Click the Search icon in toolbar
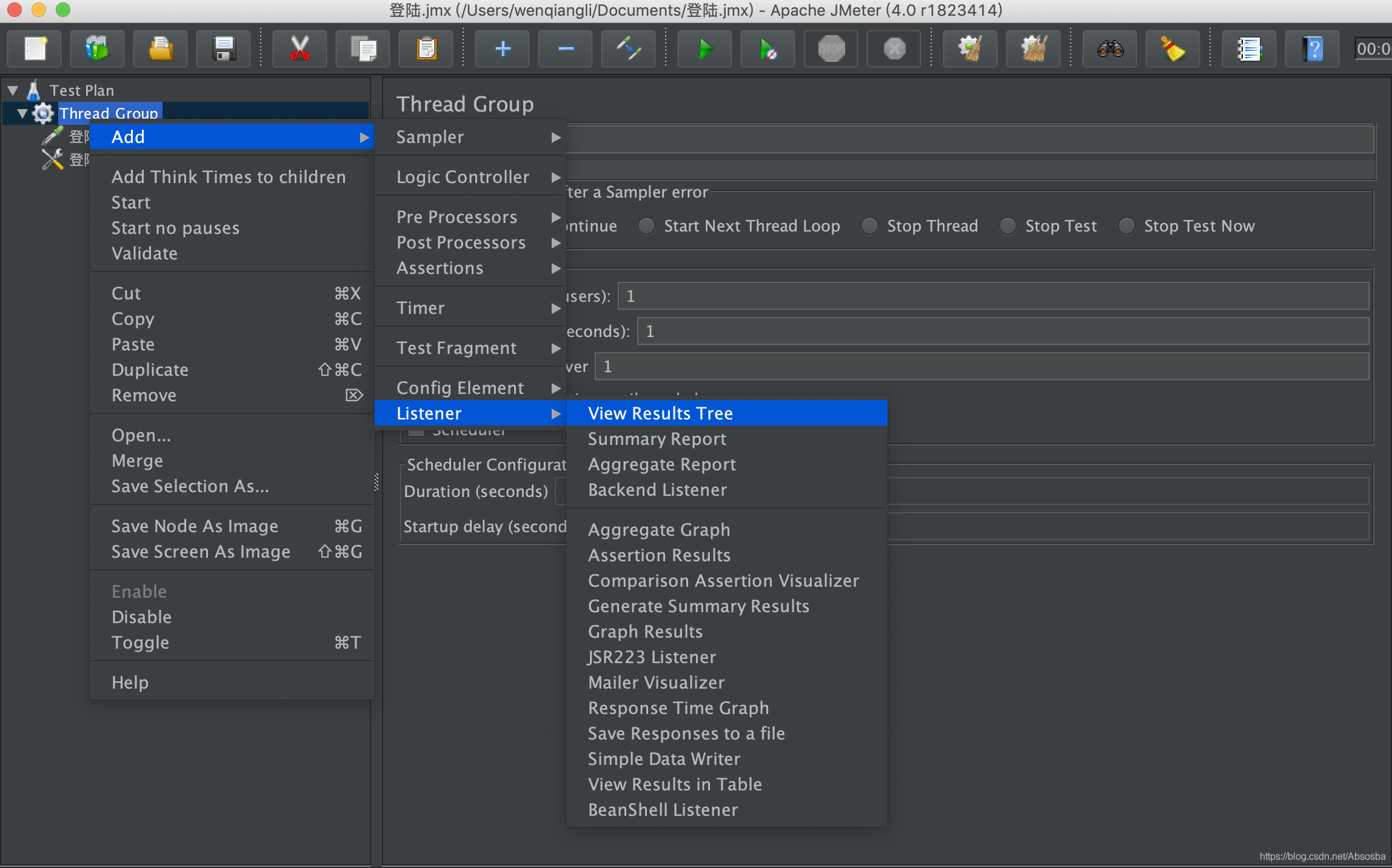 [x=1112, y=48]
